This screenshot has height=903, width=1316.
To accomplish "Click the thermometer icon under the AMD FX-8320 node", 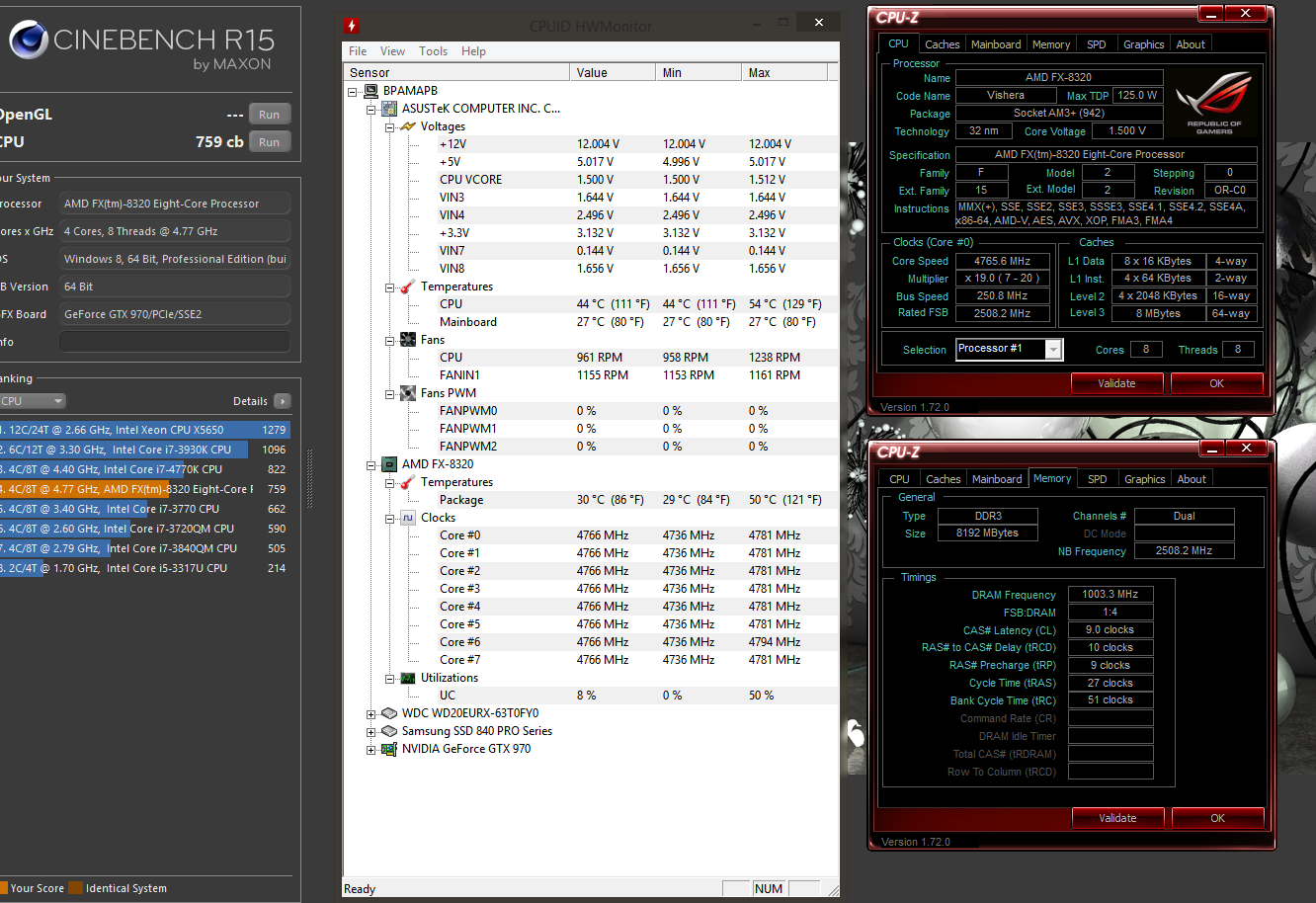I will point(408,482).
